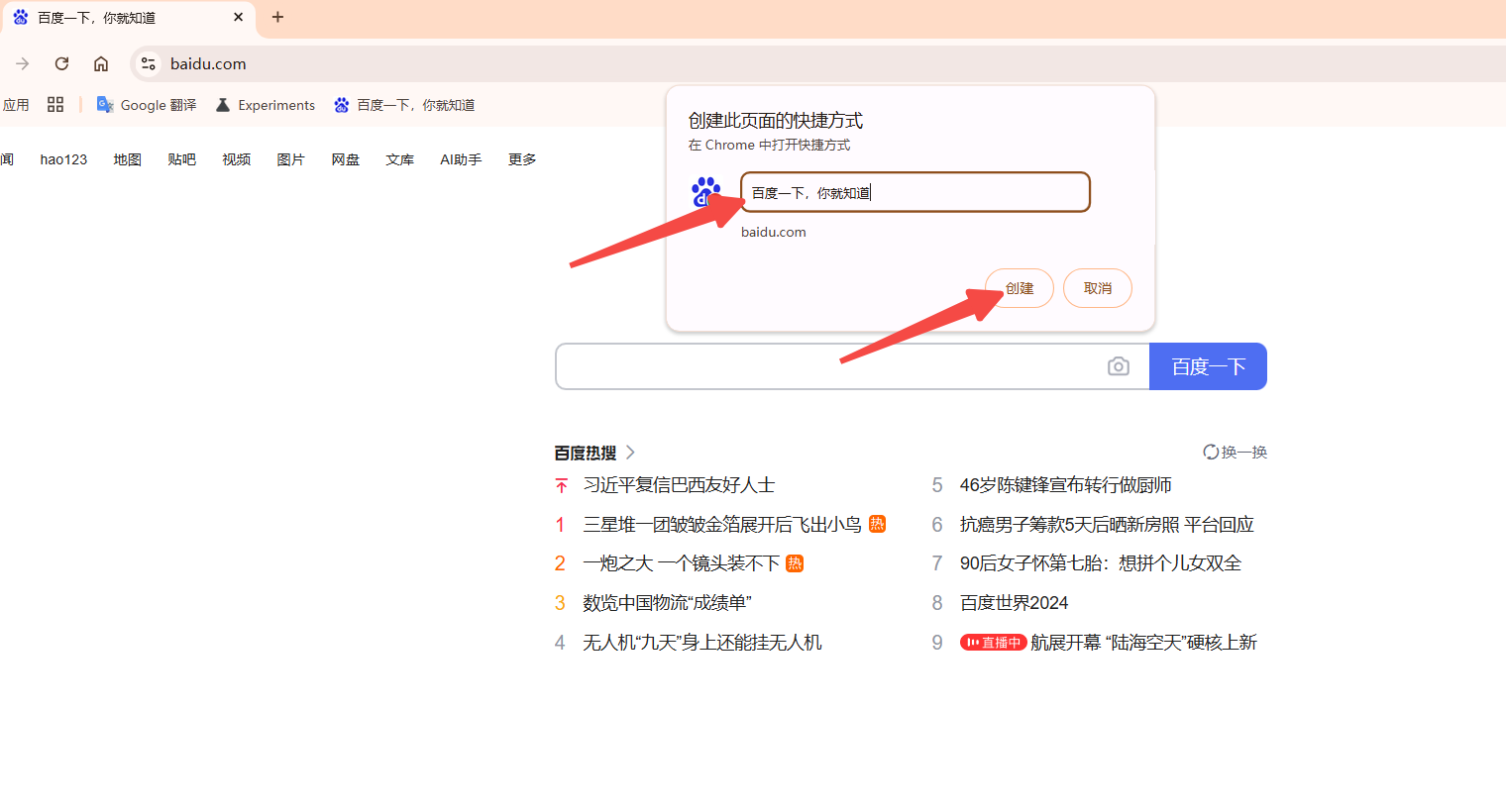Expand the 更多 navigation menu
Screen dimensions: 1506x812
522,159
